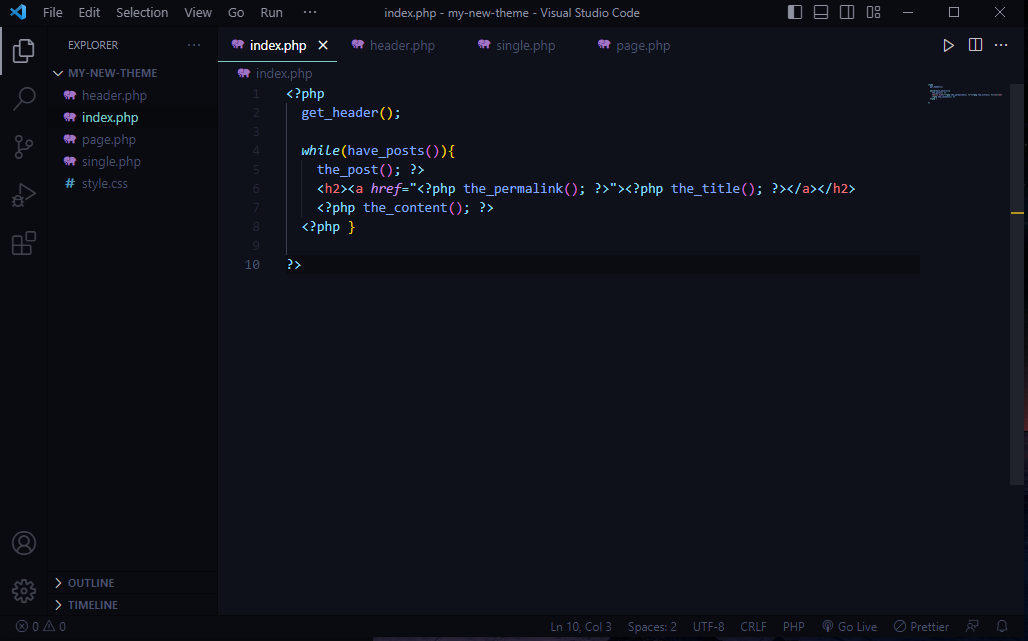Customize Layout from the title bar
Image resolution: width=1028 pixels, height=641 pixels.
873,12
